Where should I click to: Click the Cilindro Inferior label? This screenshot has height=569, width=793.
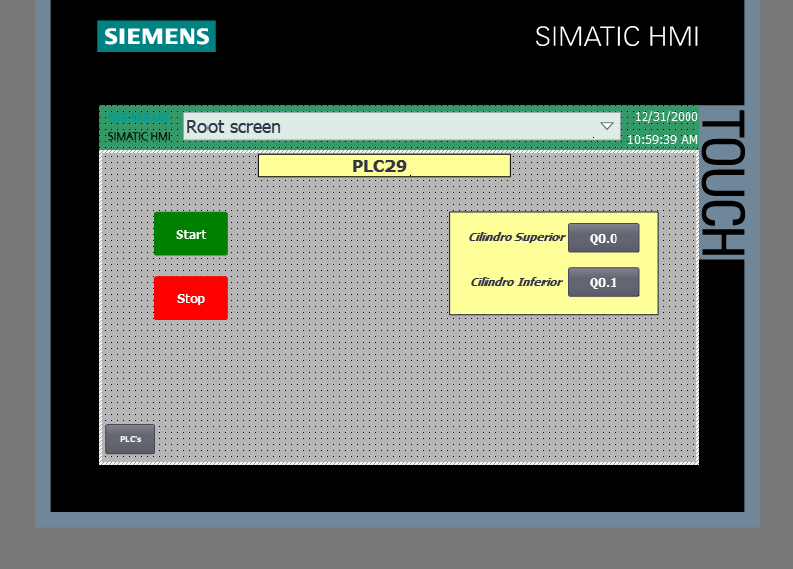516,282
